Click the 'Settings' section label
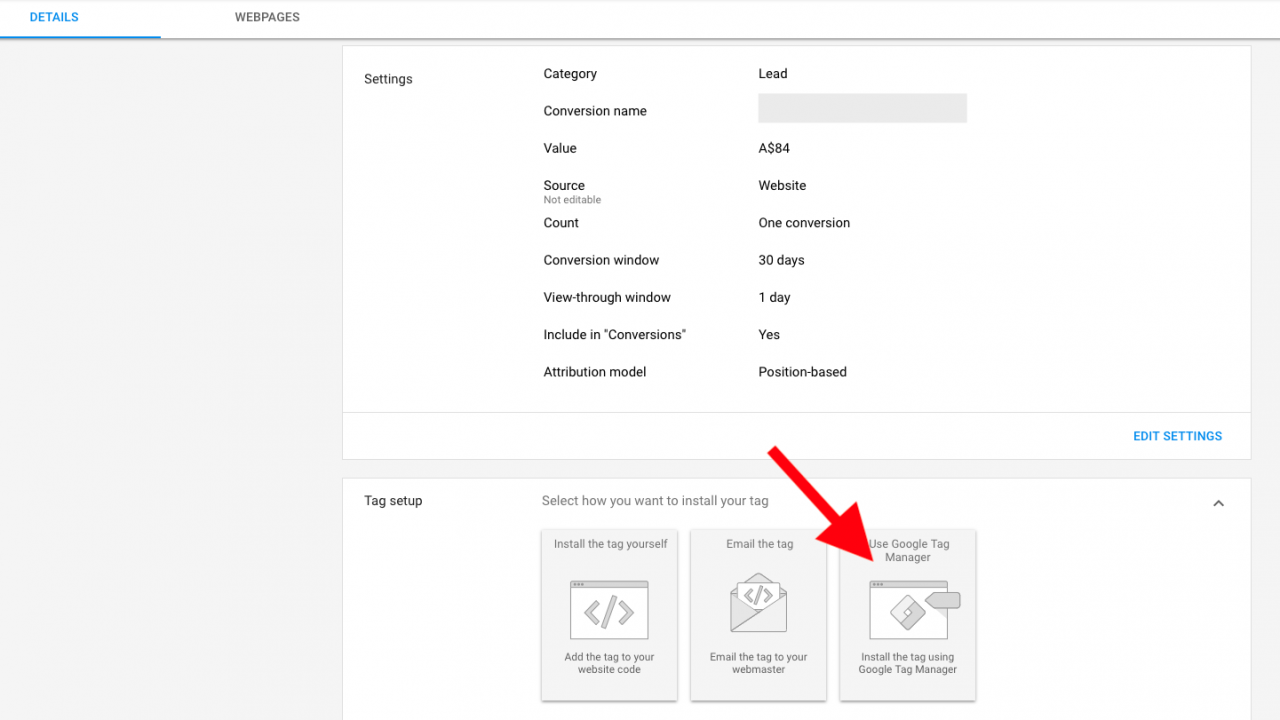Screen dimensions: 1280x720 tap(388, 79)
